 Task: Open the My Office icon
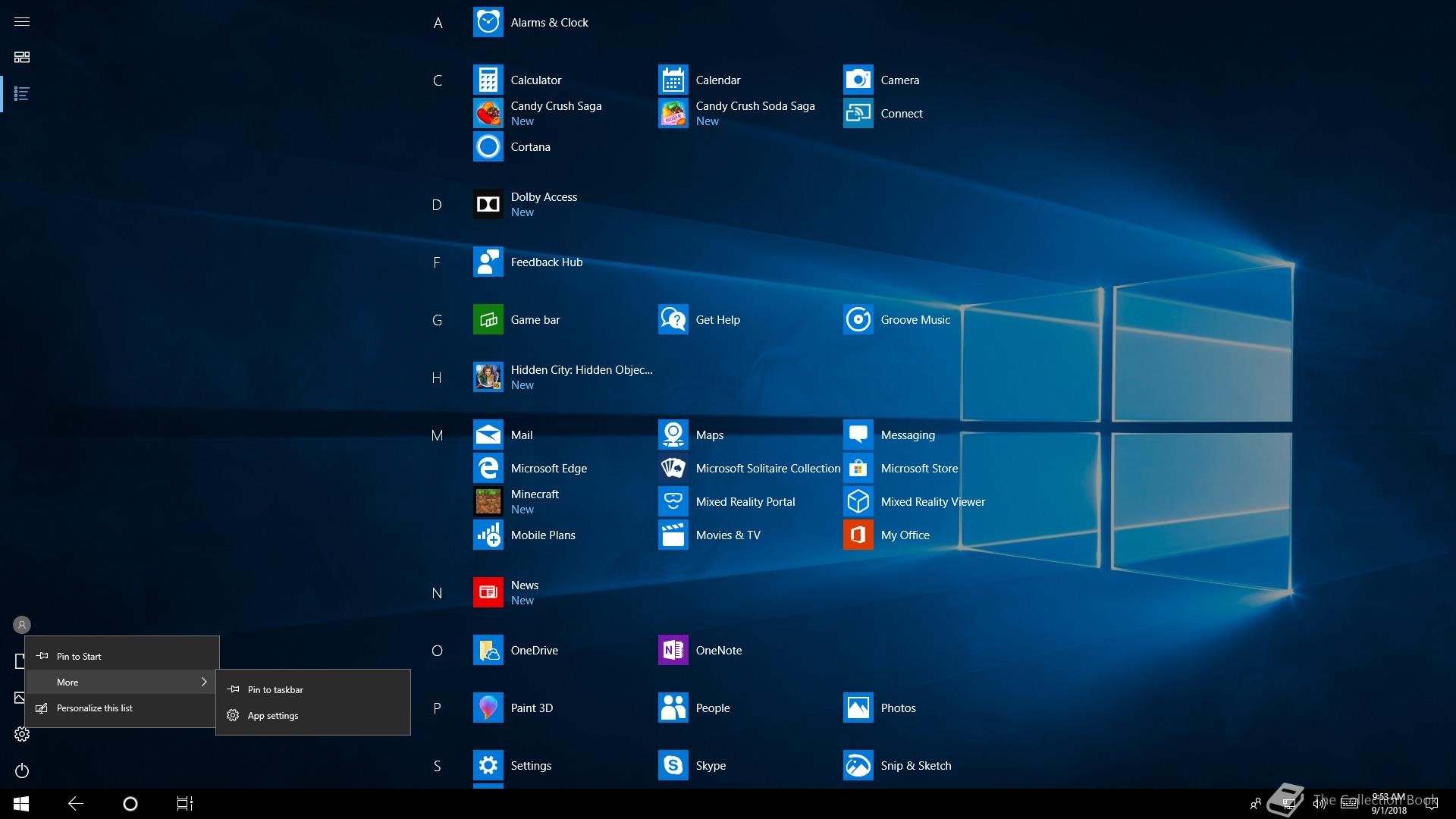click(858, 535)
